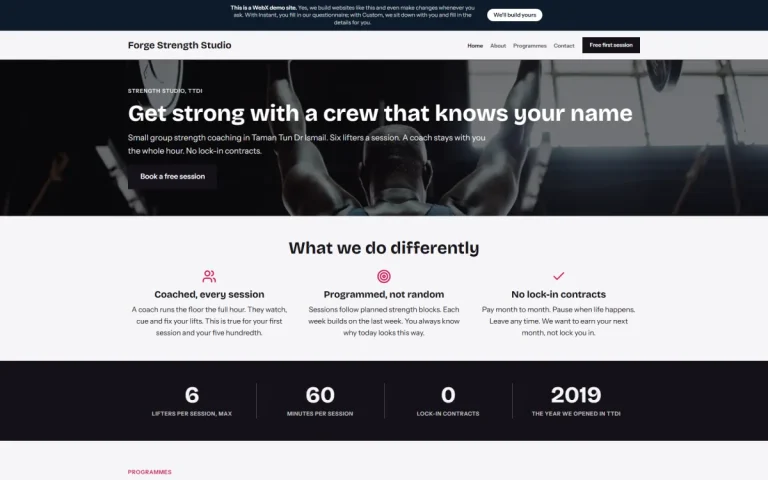Image resolution: width=768 pixels, height=480 pixels.
Task: Click the 2019 year opened stat
Action: point(576,401)
